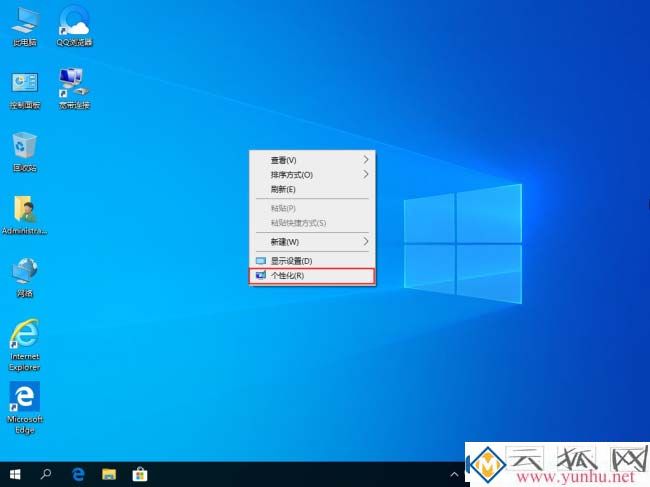Show hidden system tray icons
This screenshot has height=487, width=650.
[x=454, y=474]
